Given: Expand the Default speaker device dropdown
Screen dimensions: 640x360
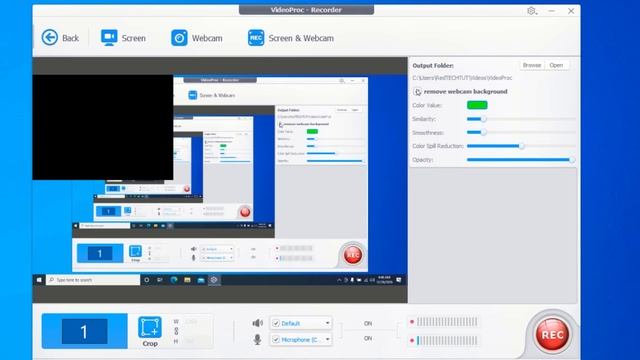Looking at the screenshot, I should point(327,323).
